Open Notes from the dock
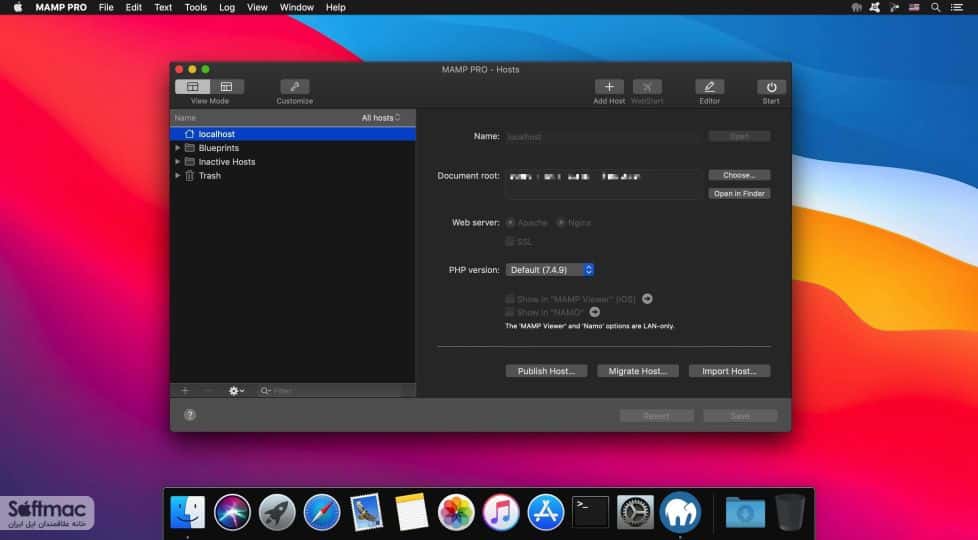Screen dimensions: 978x540 point(412,513)
